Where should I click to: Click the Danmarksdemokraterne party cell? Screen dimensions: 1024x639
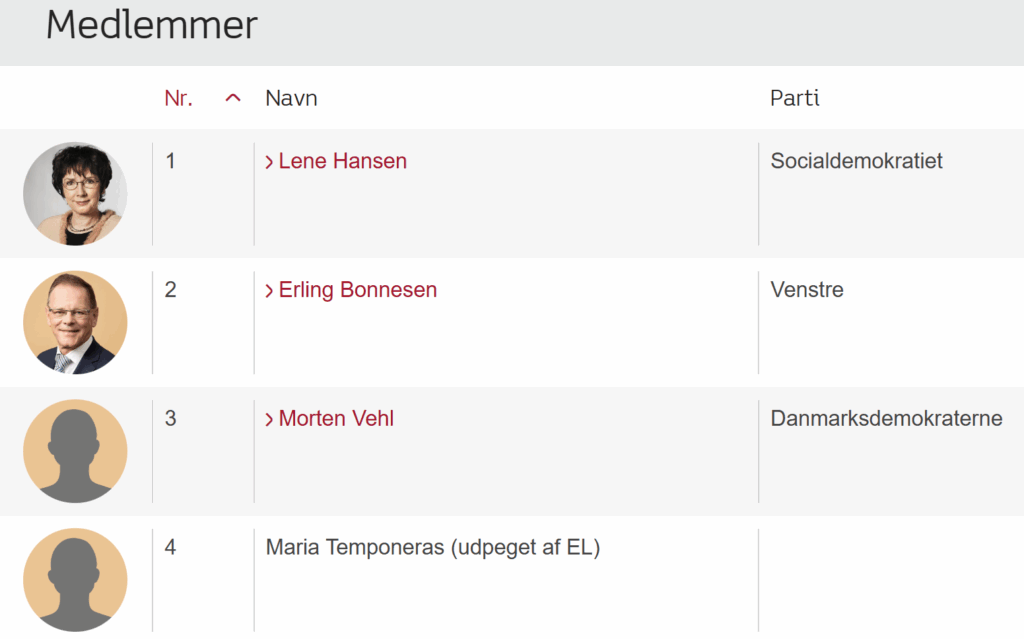click(886, 419)
